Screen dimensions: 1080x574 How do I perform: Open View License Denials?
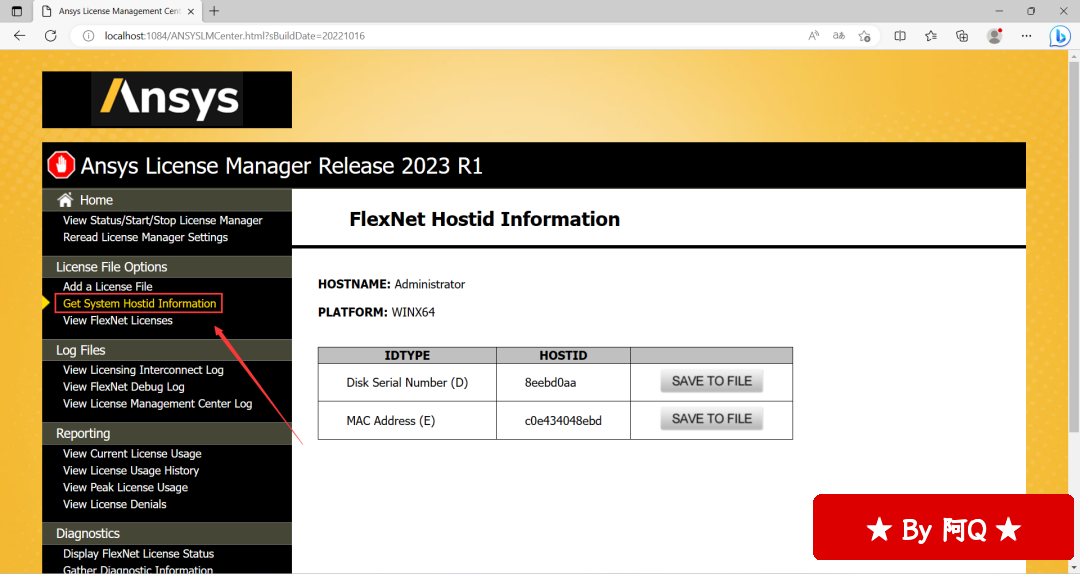coord(114,504)
